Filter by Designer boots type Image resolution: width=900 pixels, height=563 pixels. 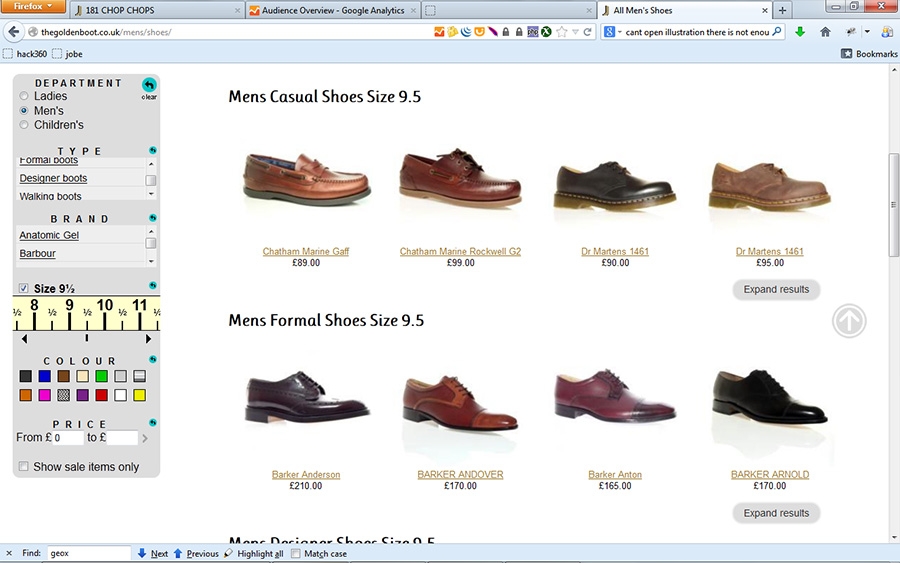pyautogui.click(x=53, y=178)
